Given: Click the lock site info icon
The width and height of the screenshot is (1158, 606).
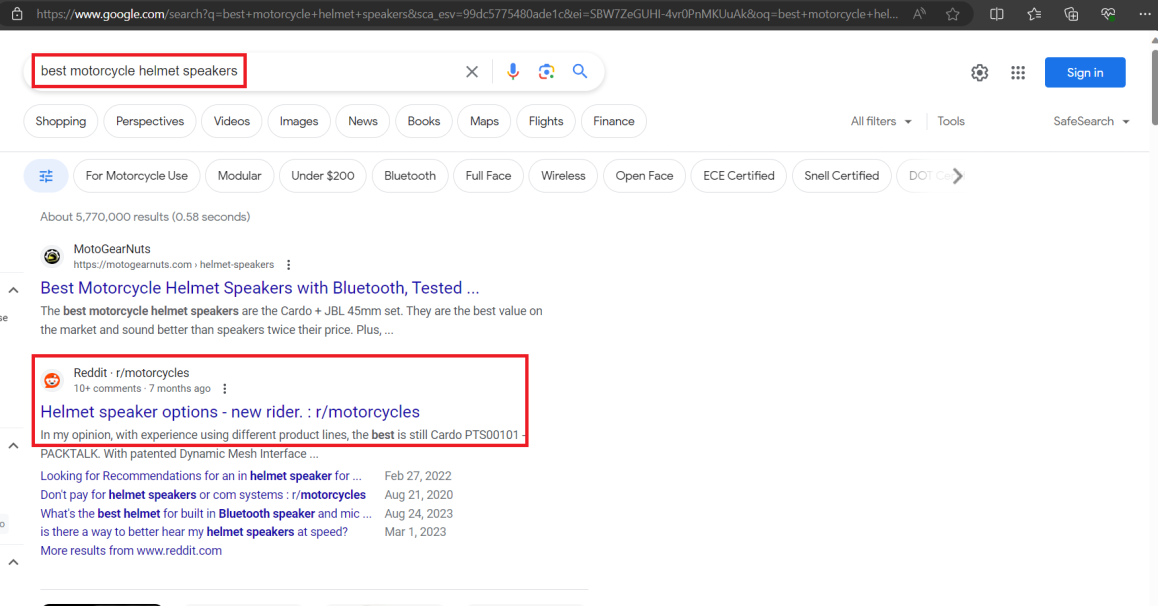Looking at the screenshot, I should tap(17, 14).
